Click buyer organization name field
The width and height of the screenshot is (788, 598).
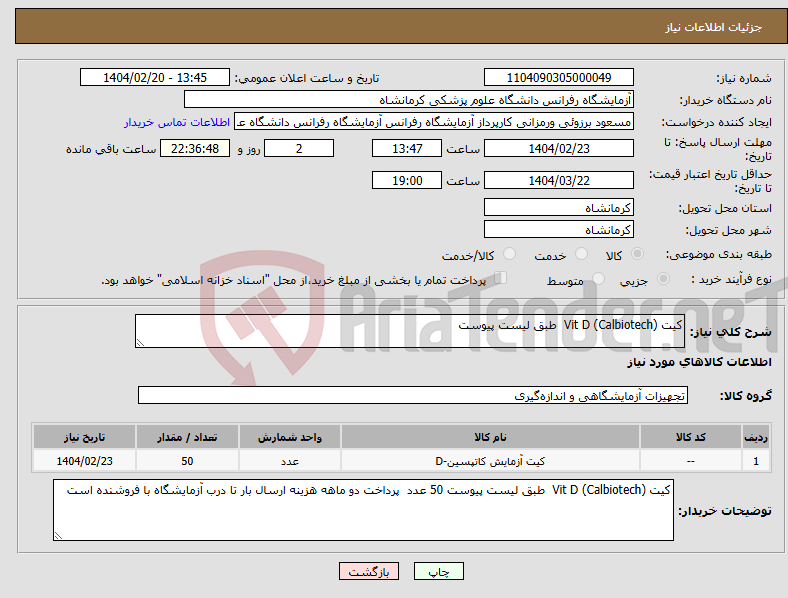pos(409,99)
